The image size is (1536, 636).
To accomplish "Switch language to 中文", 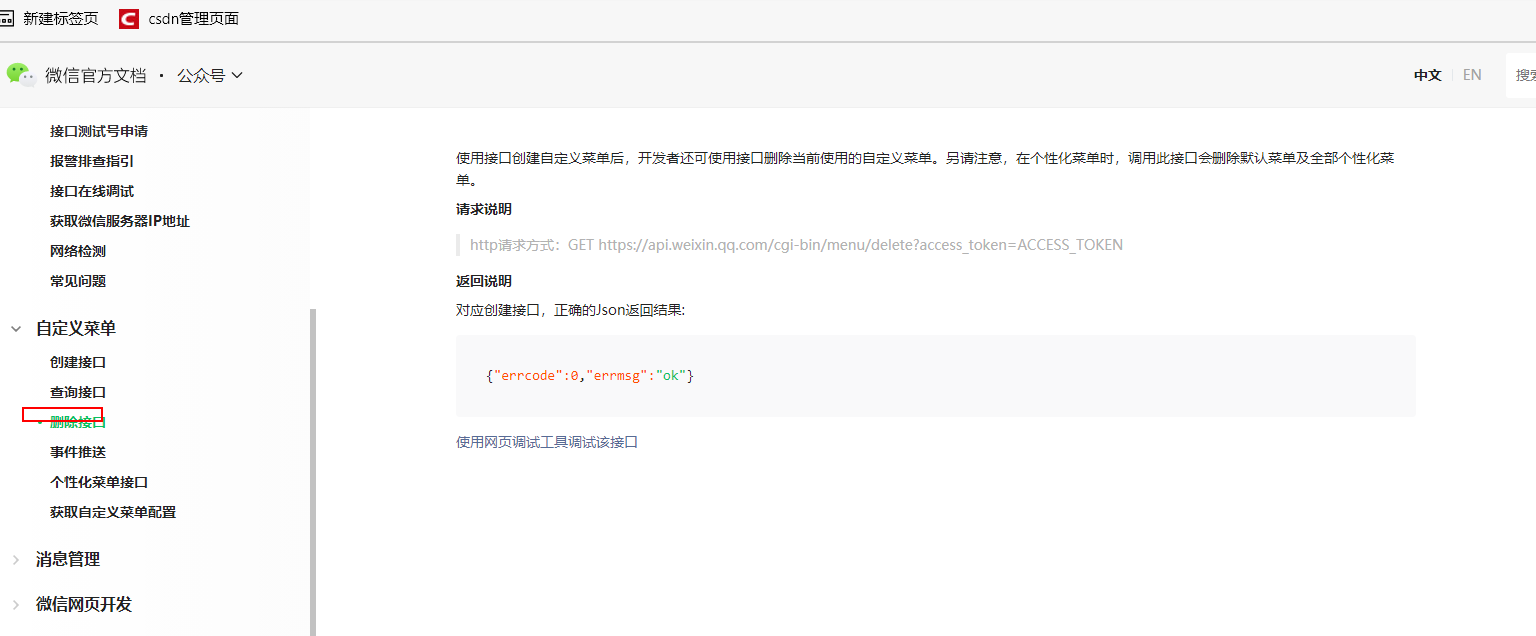I will 1427,75.
